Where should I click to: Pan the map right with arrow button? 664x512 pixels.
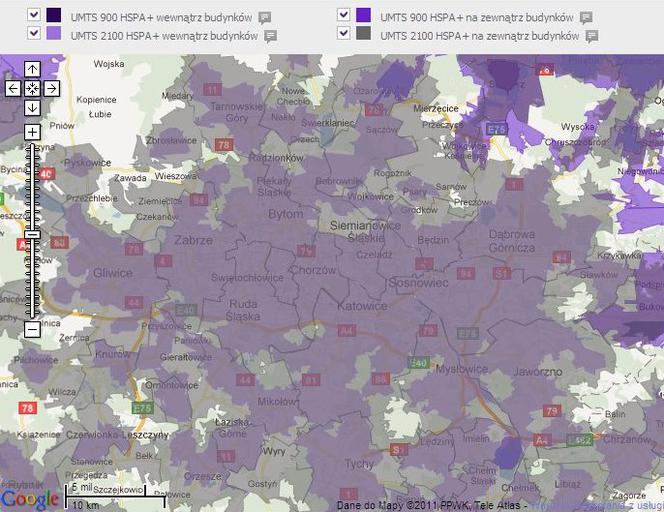(52, 89)
